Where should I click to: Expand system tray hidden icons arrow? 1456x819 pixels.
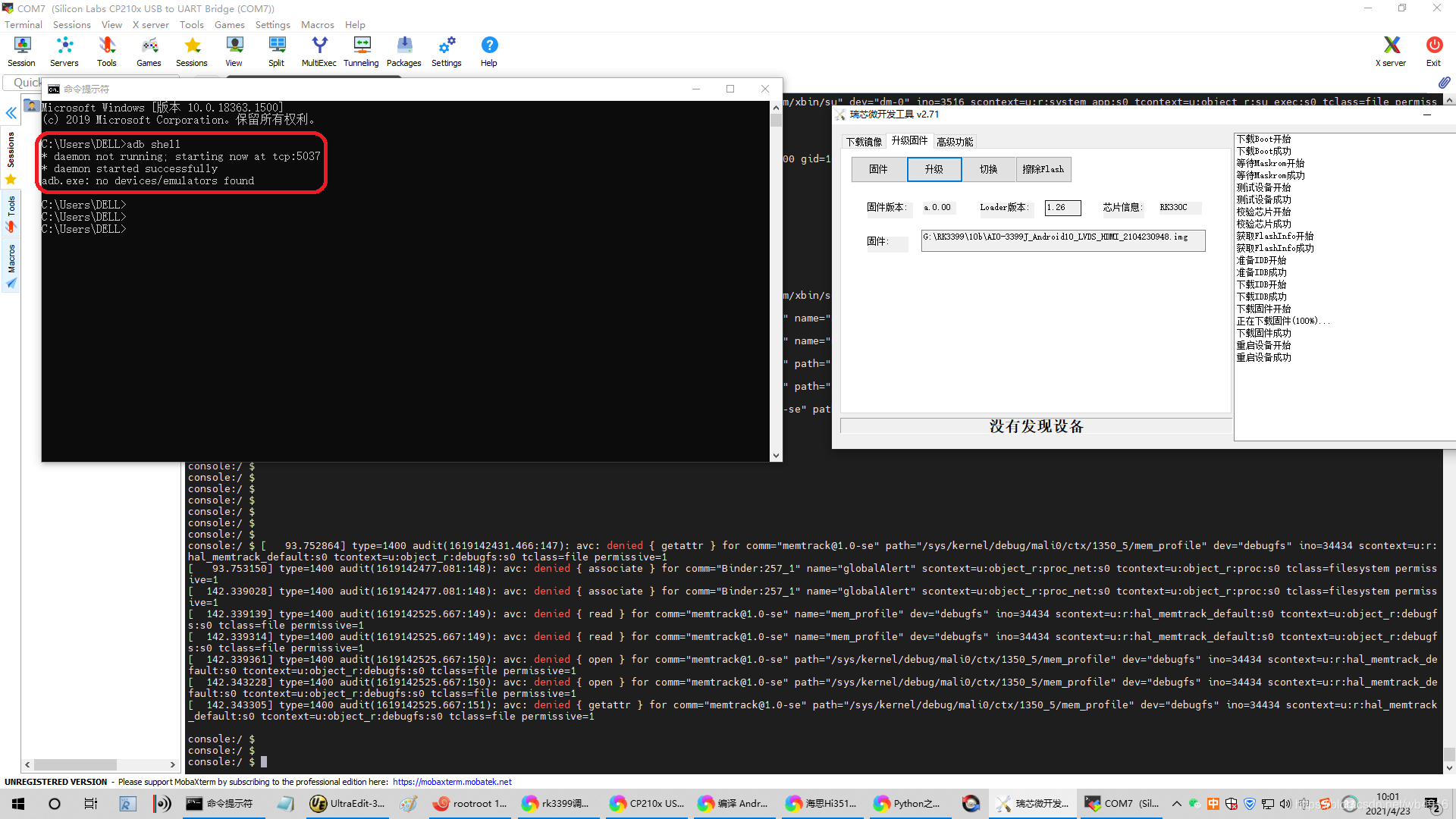coord(1176,804)
